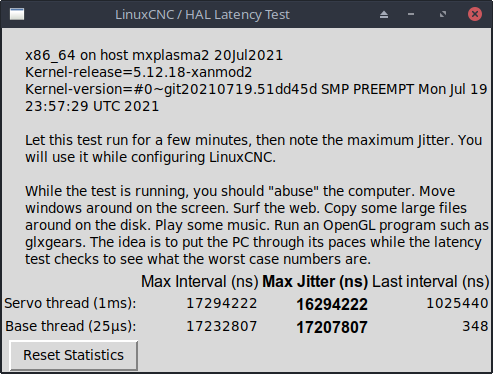Minimize the Latency Test window

[411, 14]
